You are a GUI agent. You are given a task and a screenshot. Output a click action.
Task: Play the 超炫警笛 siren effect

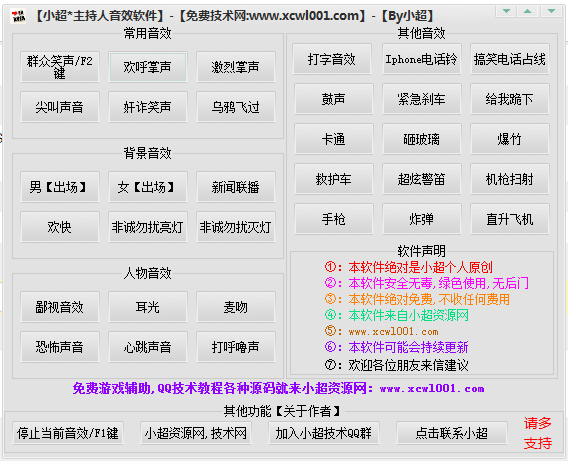(x=422, y=179)
